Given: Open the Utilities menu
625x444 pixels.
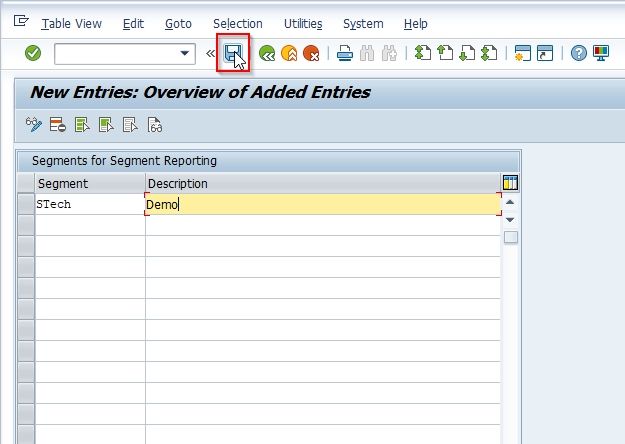Looking at the screenshot, I should click(x=303, y=24).
